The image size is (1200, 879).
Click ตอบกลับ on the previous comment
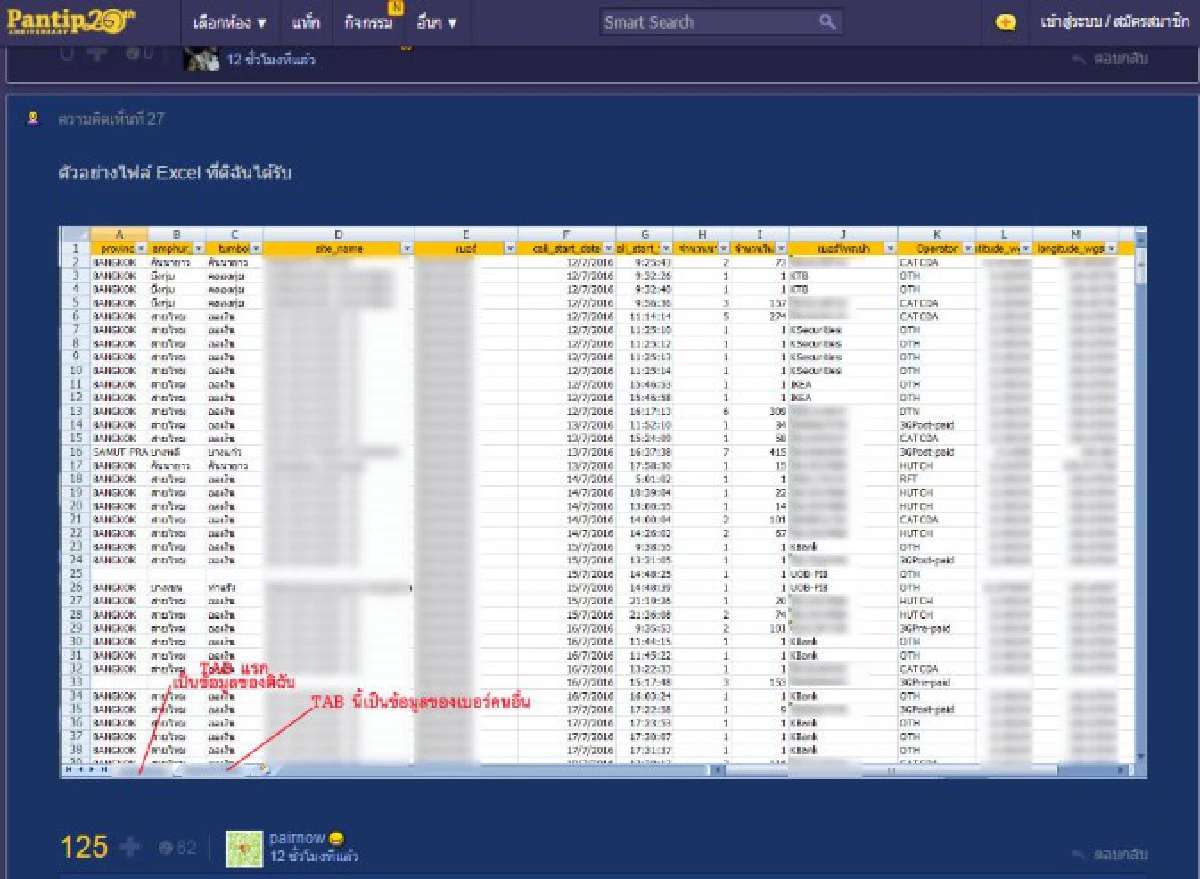1109,59
